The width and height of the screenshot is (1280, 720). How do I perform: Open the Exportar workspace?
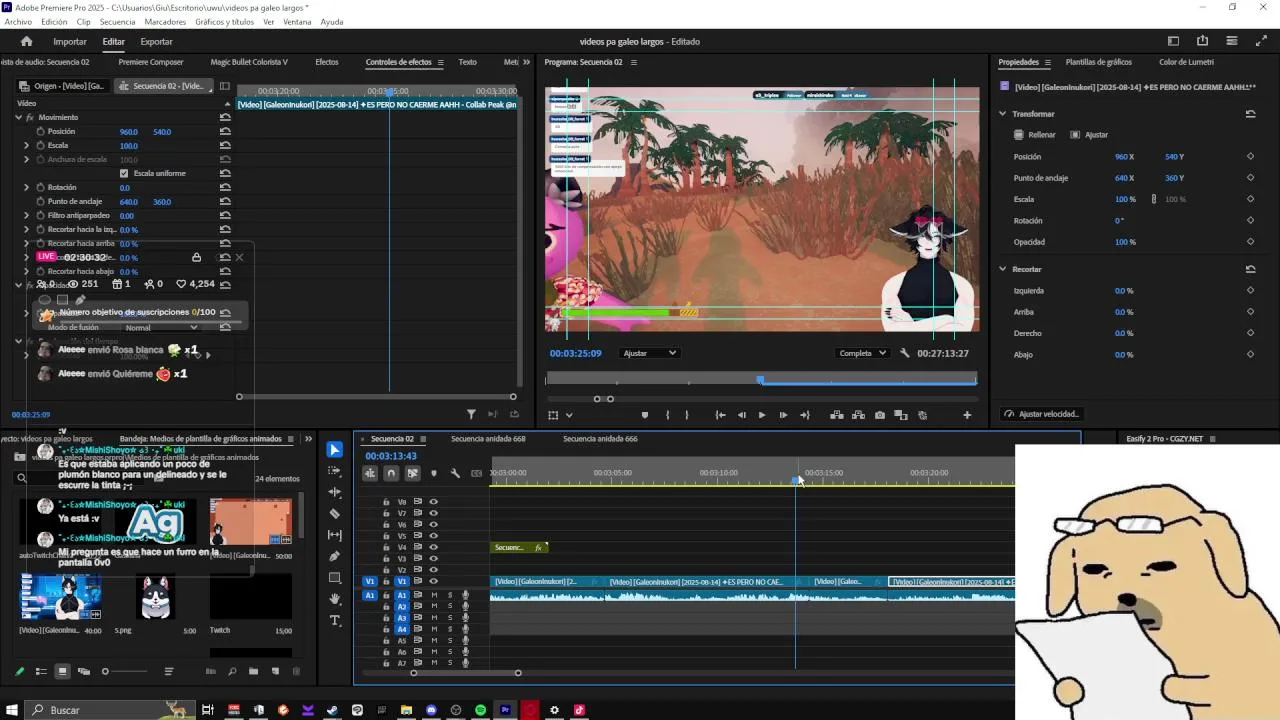coord(156,41)
